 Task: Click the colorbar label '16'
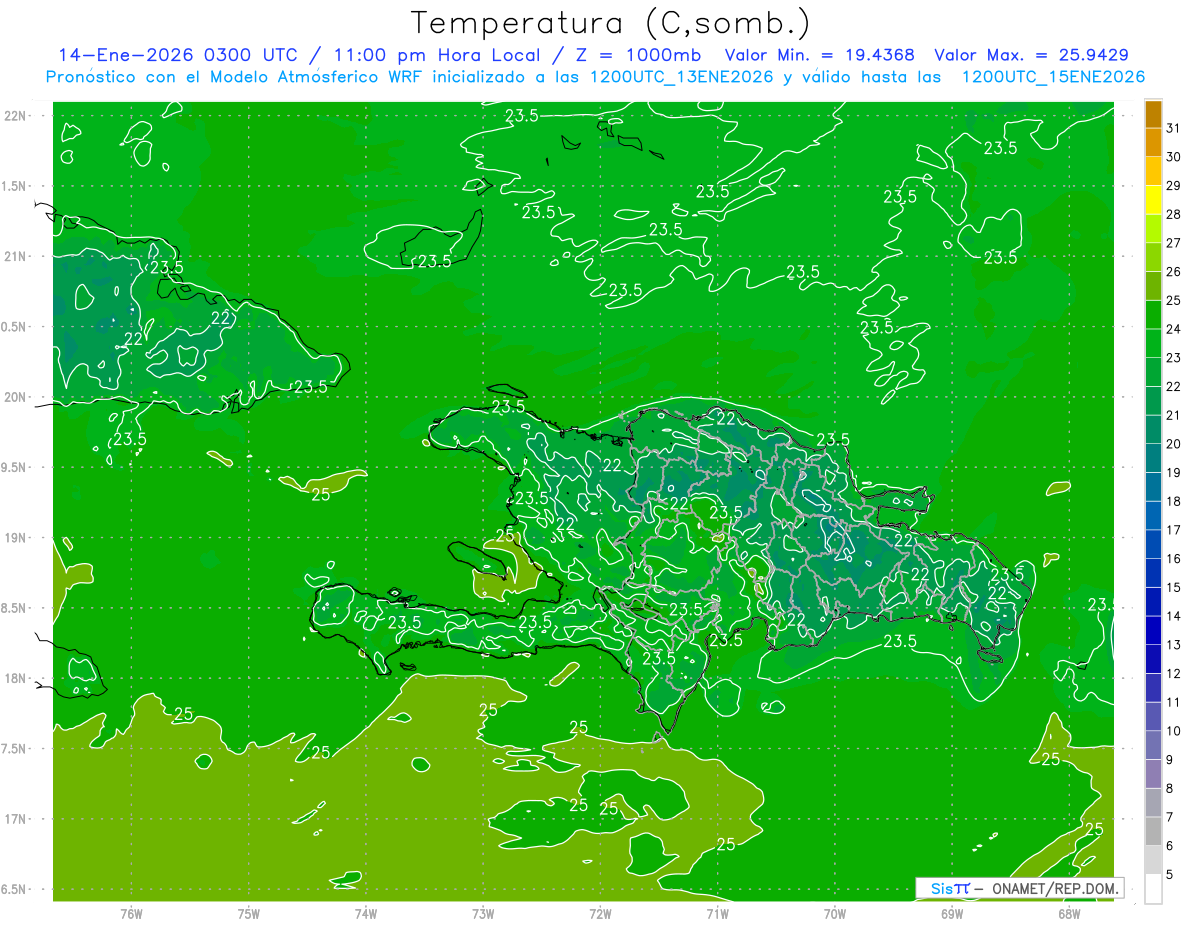(1173, 559)
